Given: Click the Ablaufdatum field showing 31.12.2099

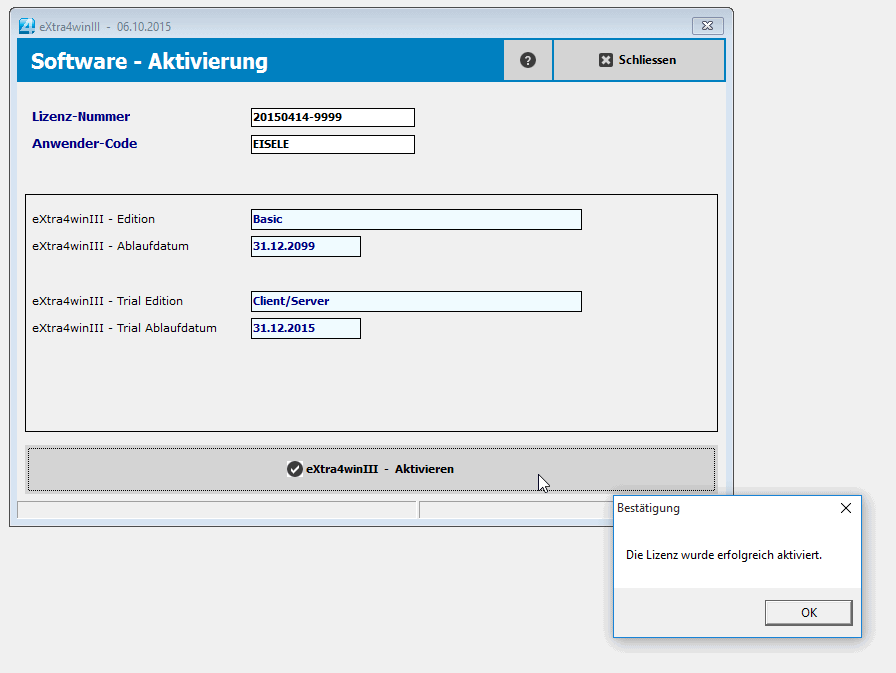Looking at the screenshot, I should tap(305, 246).
